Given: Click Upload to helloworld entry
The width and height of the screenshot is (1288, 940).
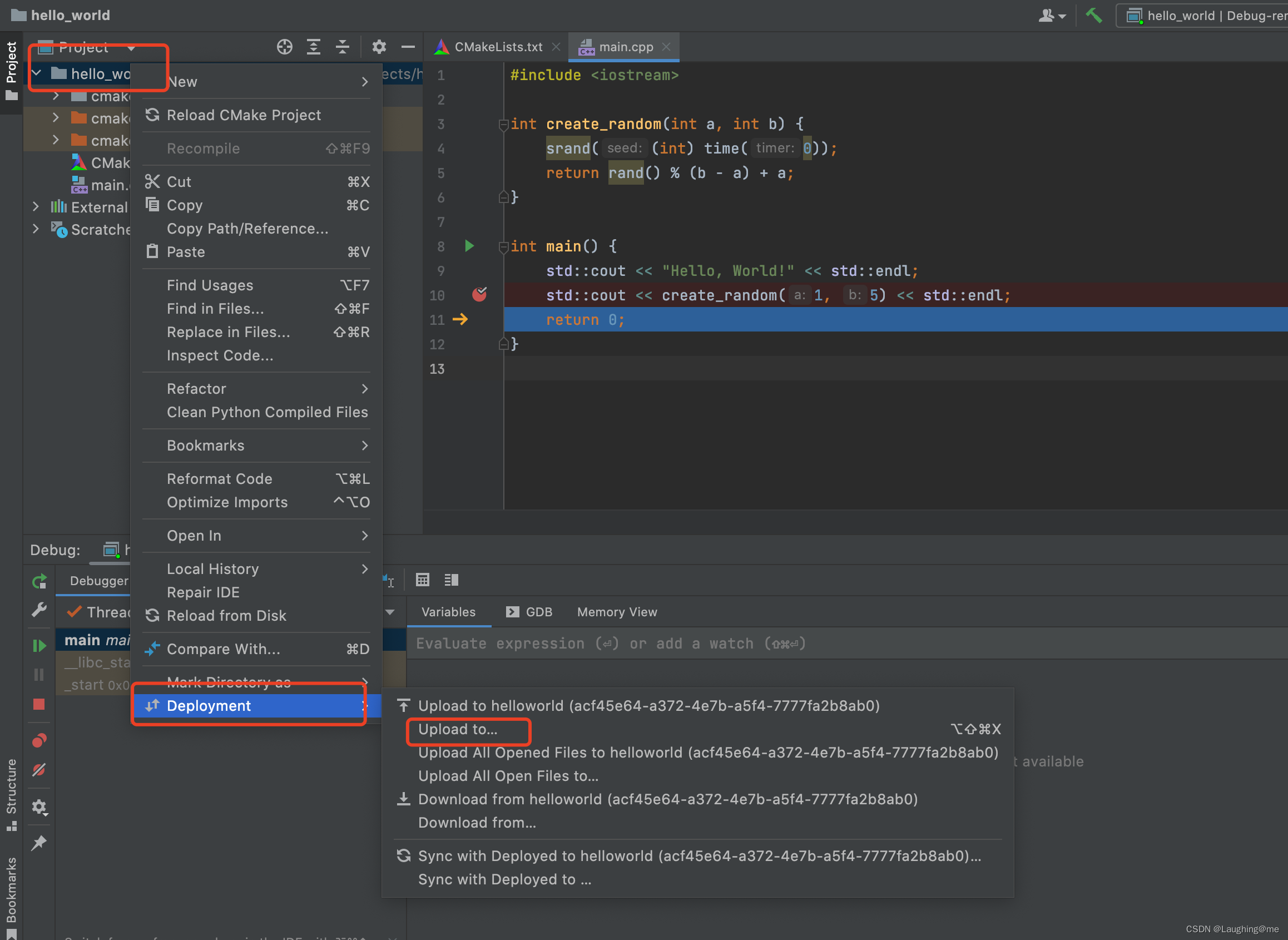Looking at the screenshot, I should click(x=697, y=706).
